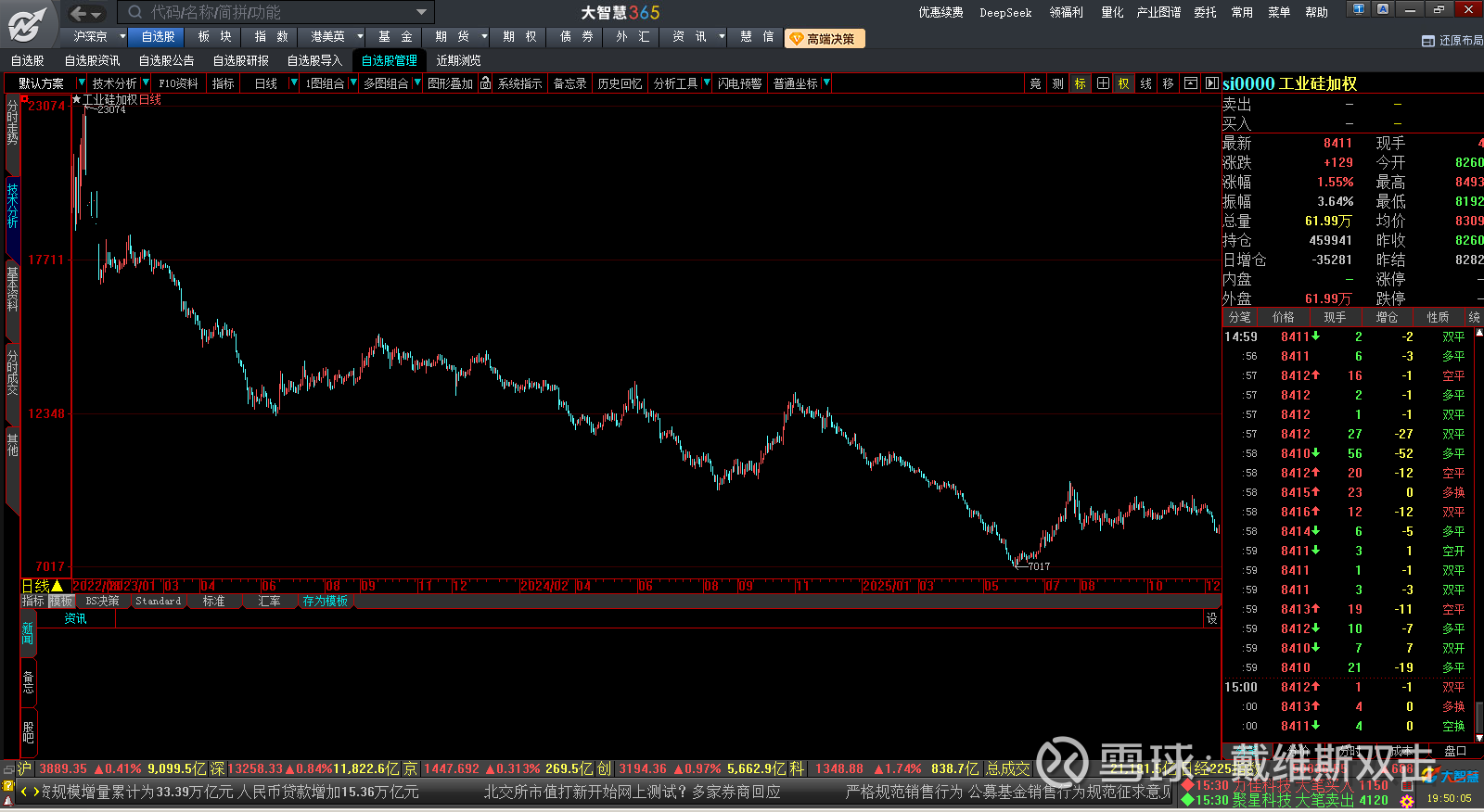
Task: Click the 图形叠加 lock icon
Action: 485,83
